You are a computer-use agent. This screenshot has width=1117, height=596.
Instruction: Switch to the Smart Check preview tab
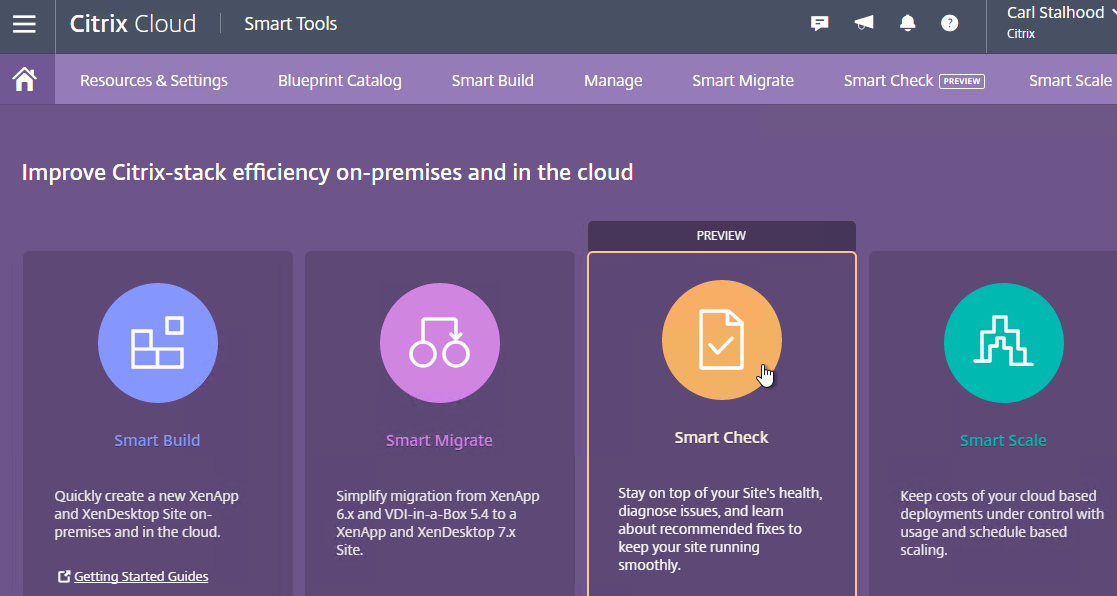click(x=914, y=80)
